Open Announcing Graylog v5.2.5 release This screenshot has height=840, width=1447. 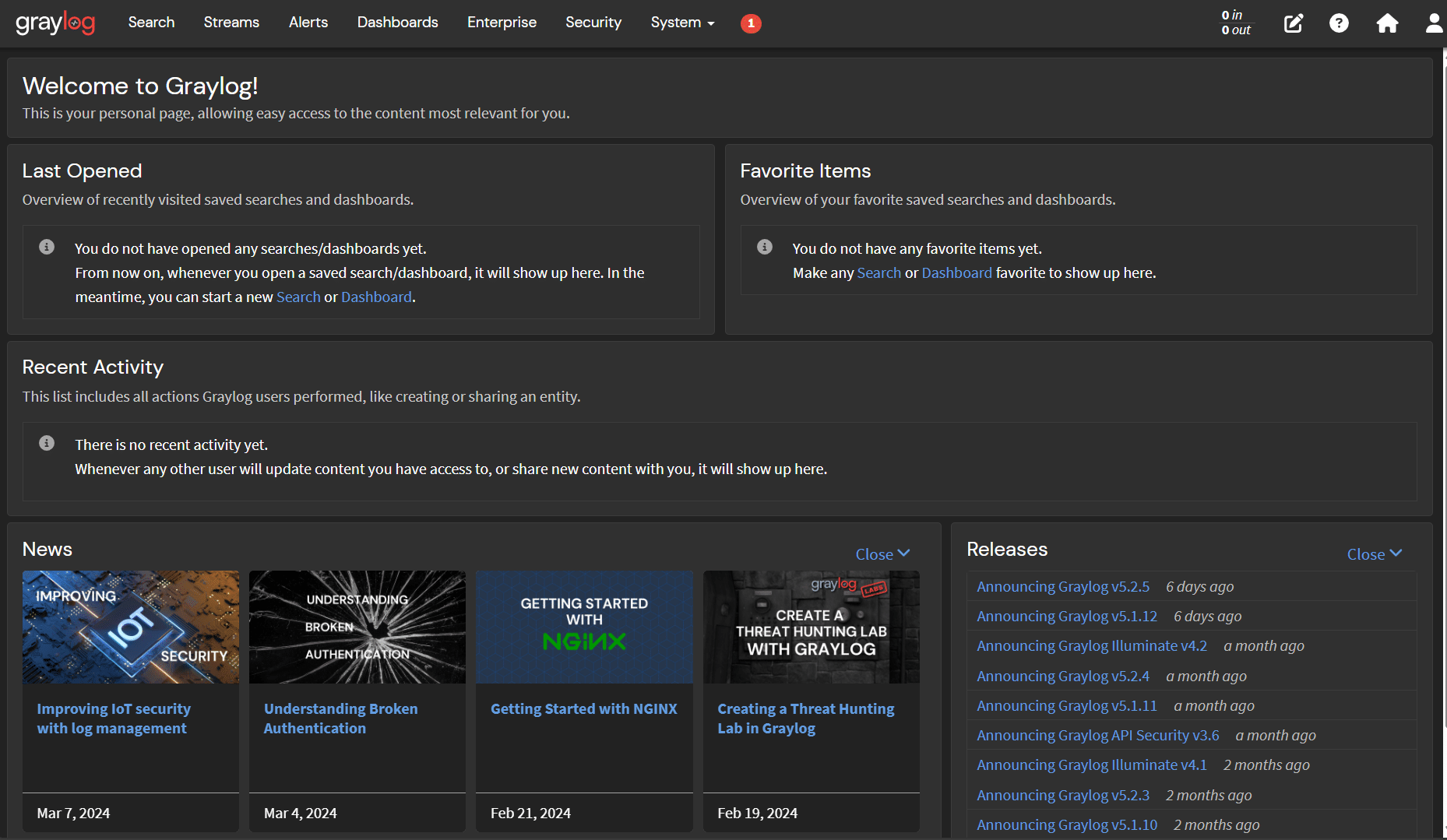(1063, 586)
